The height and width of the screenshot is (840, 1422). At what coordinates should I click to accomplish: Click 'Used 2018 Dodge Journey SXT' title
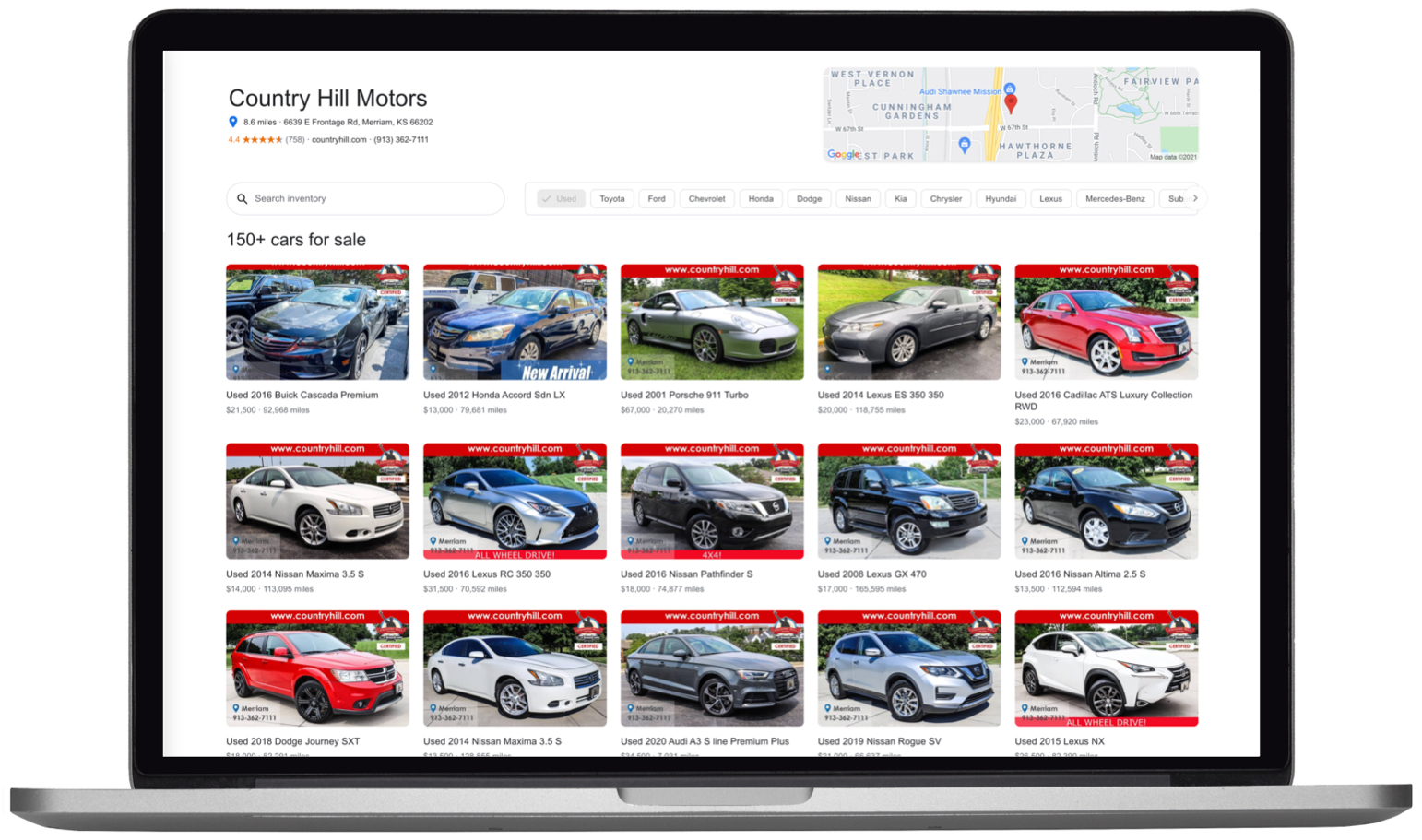293,741
